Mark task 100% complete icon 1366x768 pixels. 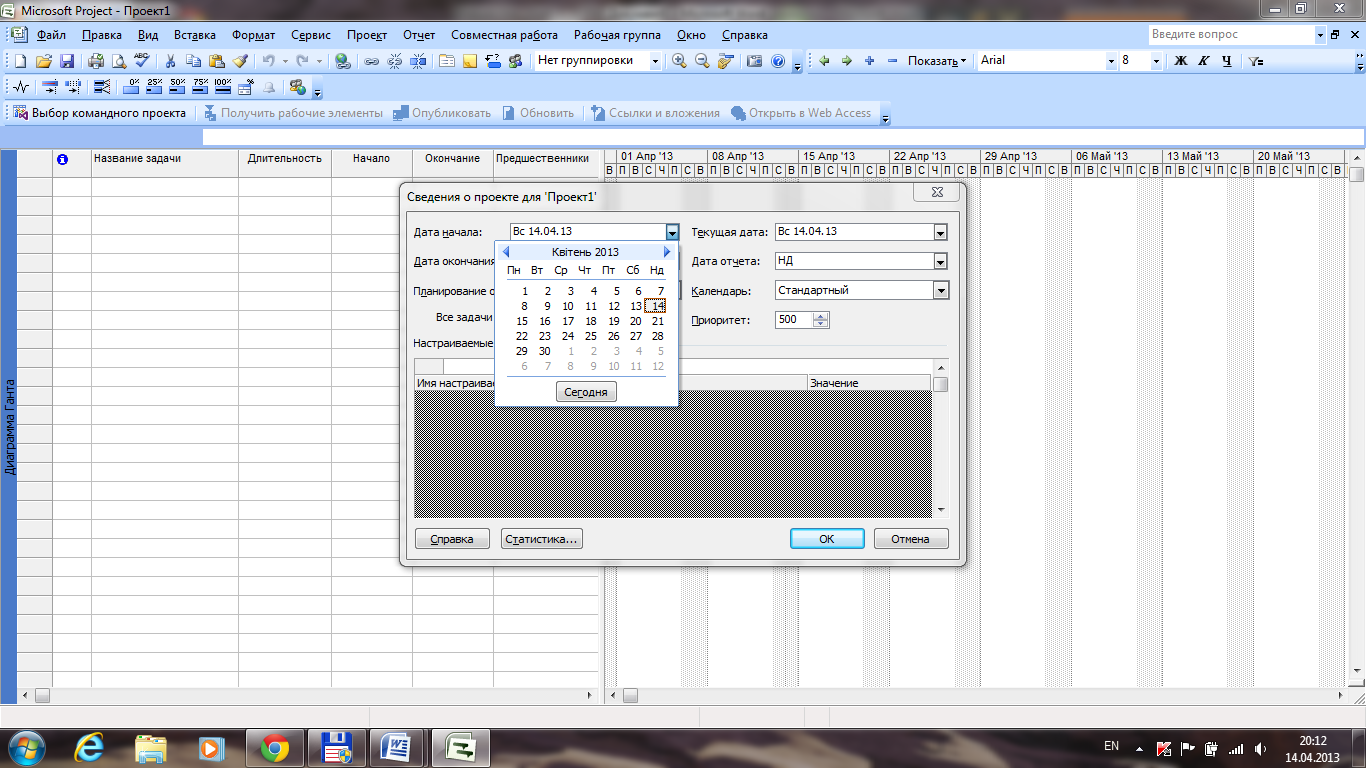point(223,86)
